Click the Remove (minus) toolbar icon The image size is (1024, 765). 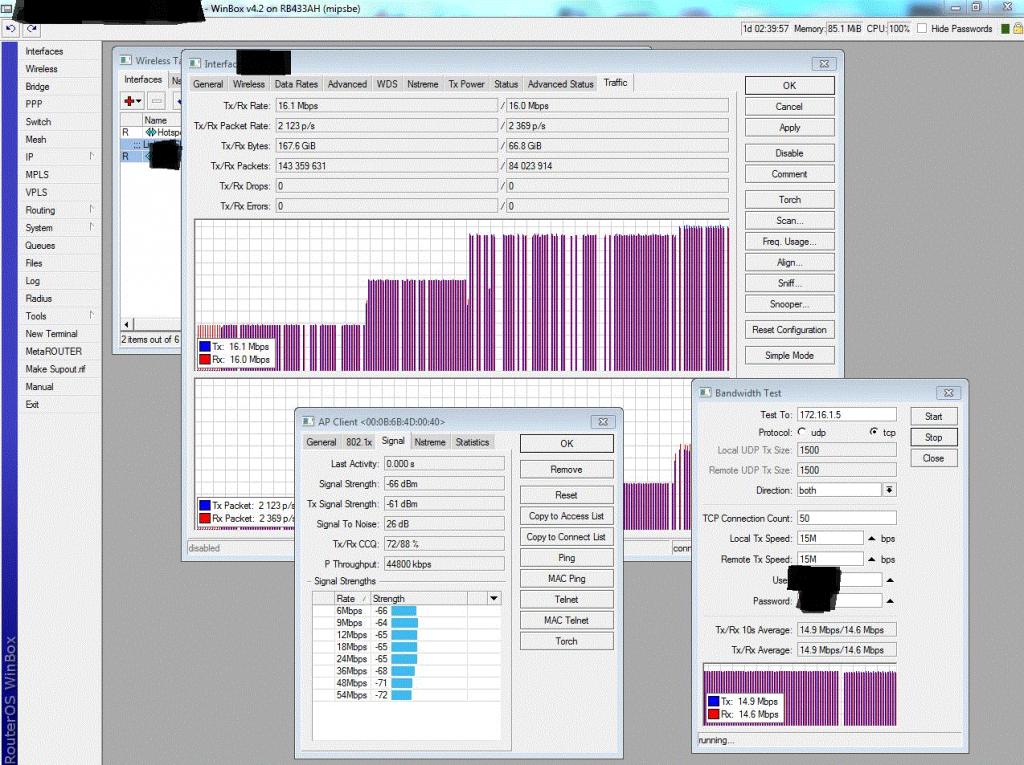(157, 101)
